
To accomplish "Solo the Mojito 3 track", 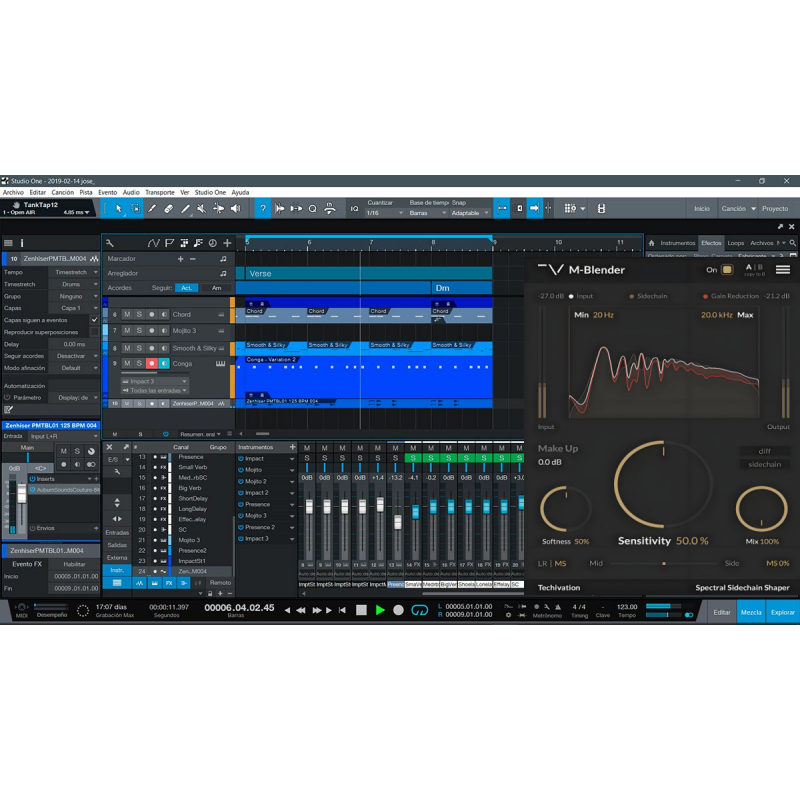I will tap(139, 331).
